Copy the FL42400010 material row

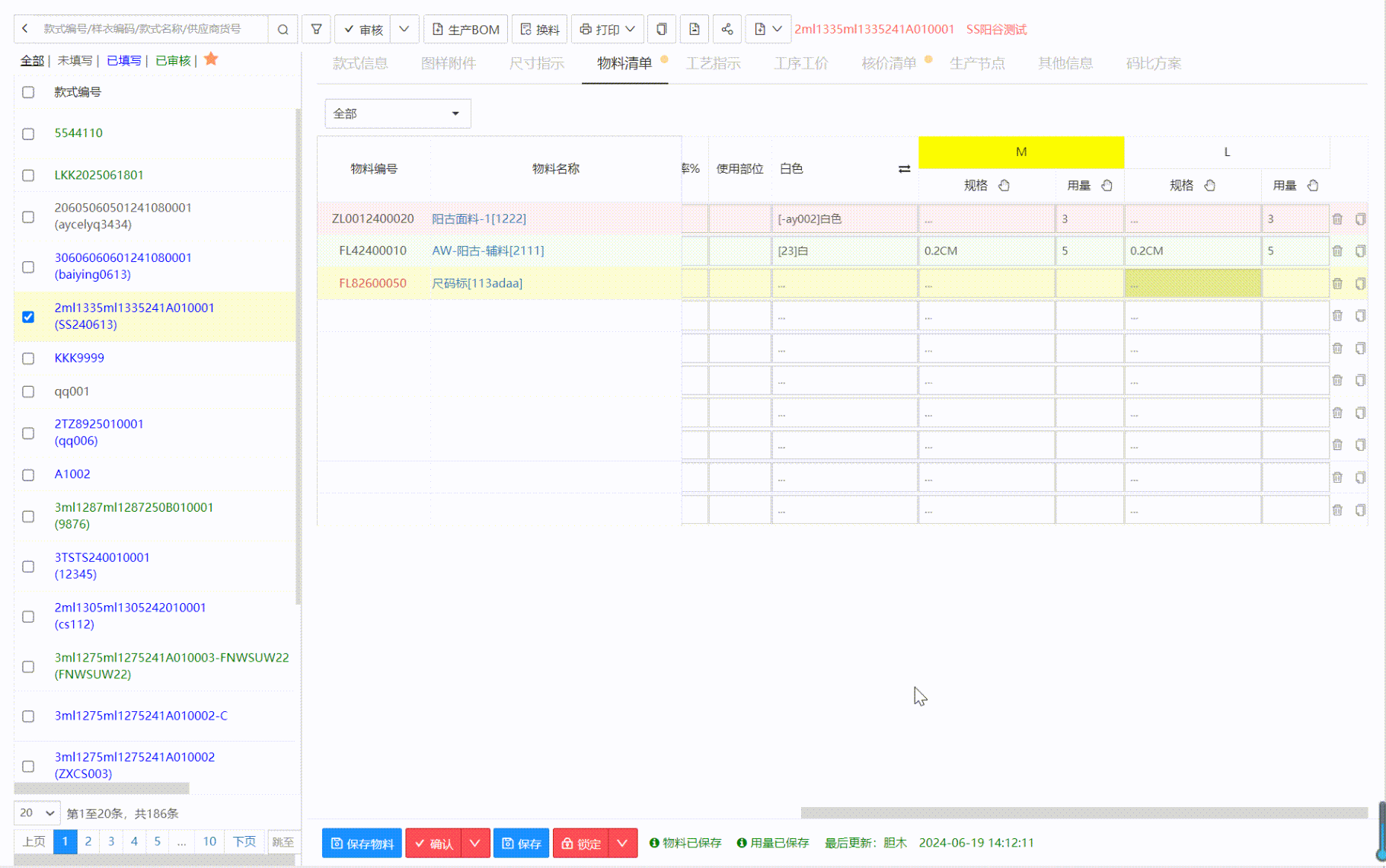click(1360, 251)
